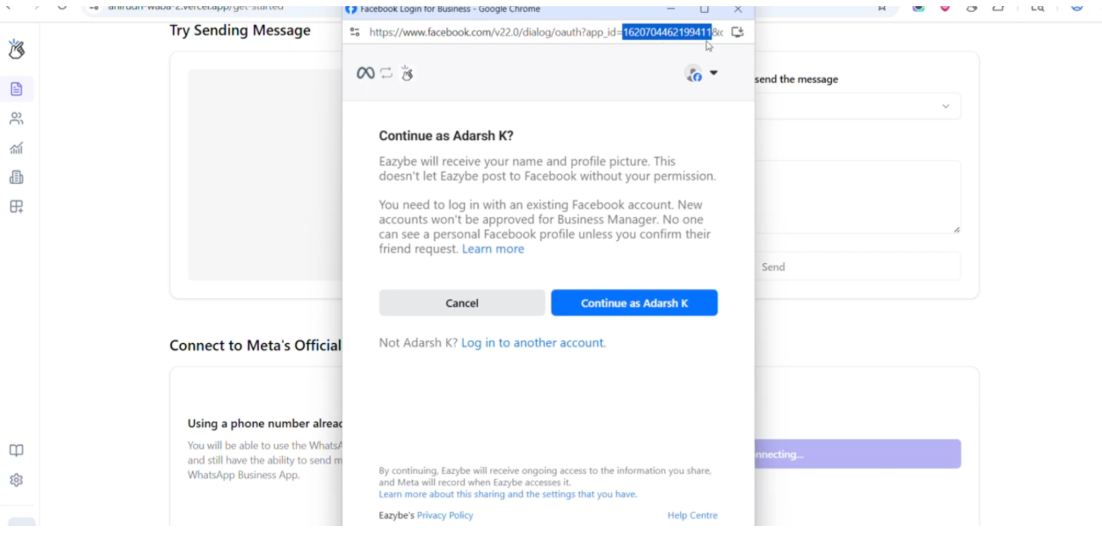This screenshot has width=1102, height=548.
Task: Click the Continue as Adarsh K? heading
Action: [x=446, y=136]
